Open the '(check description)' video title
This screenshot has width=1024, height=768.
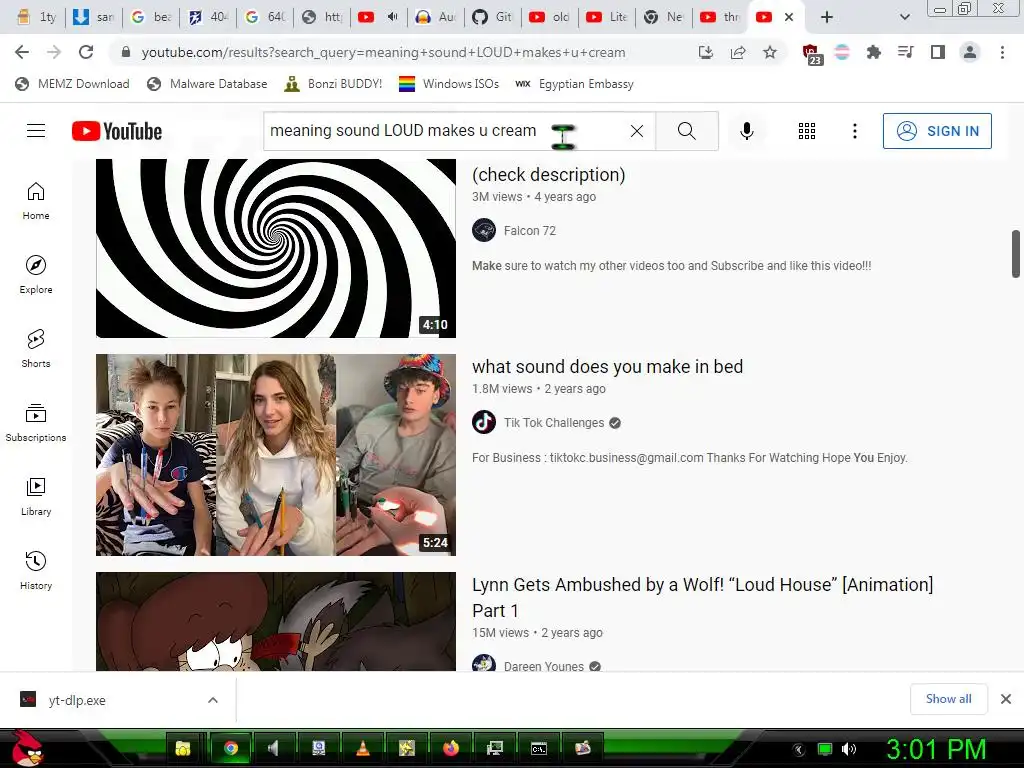549,175
